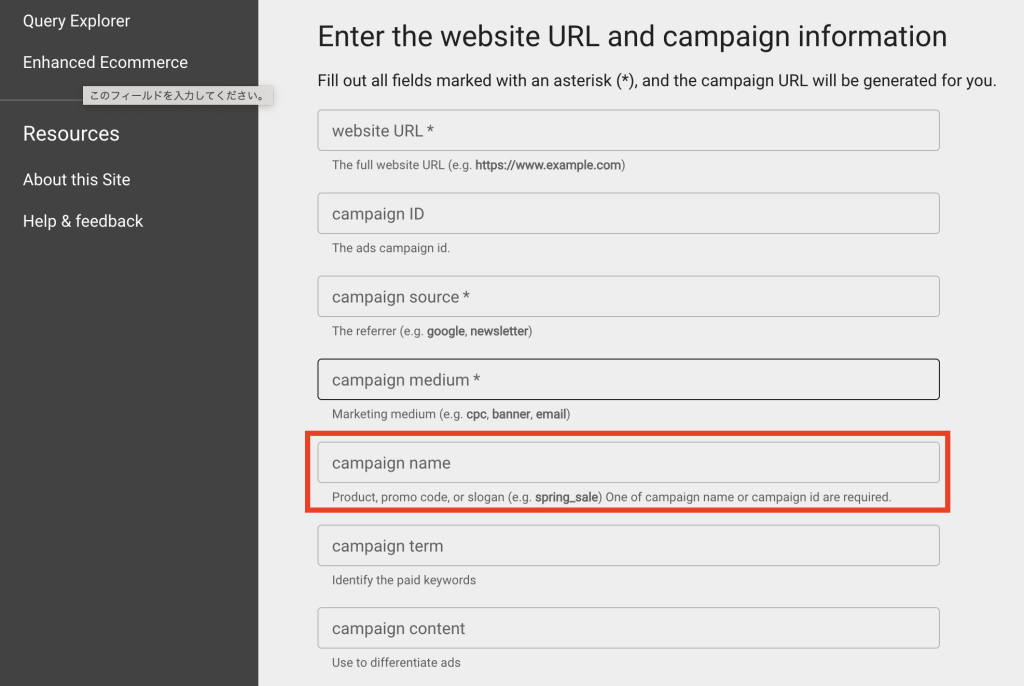Open Help & feedback
1024x686 pixels.
pos(82,221)
